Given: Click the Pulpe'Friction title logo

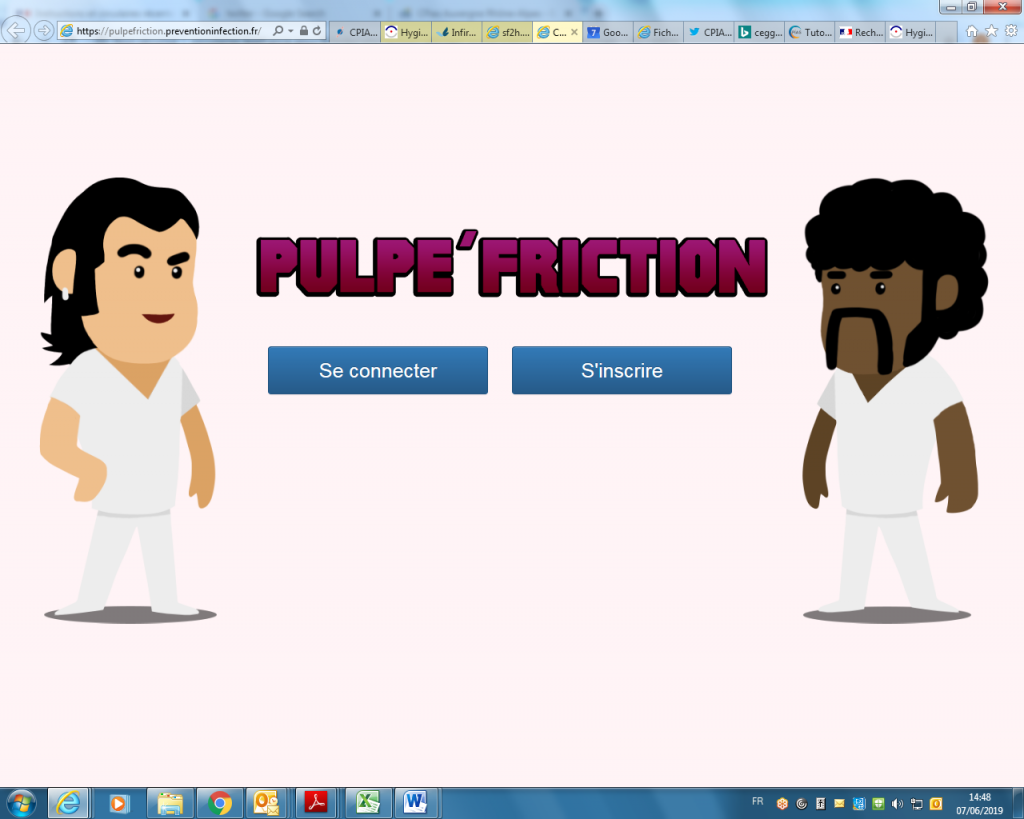Looking at the screenshot, I should click(512, 265).
